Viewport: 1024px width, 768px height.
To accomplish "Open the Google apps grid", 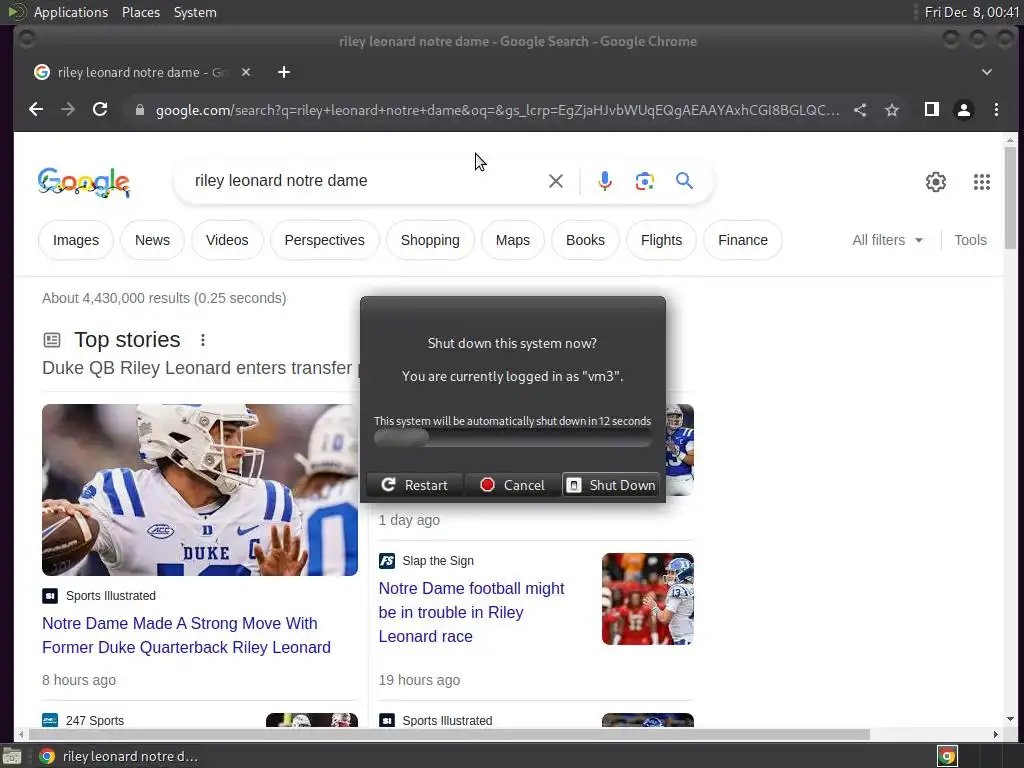I will (x=982, y=182).
